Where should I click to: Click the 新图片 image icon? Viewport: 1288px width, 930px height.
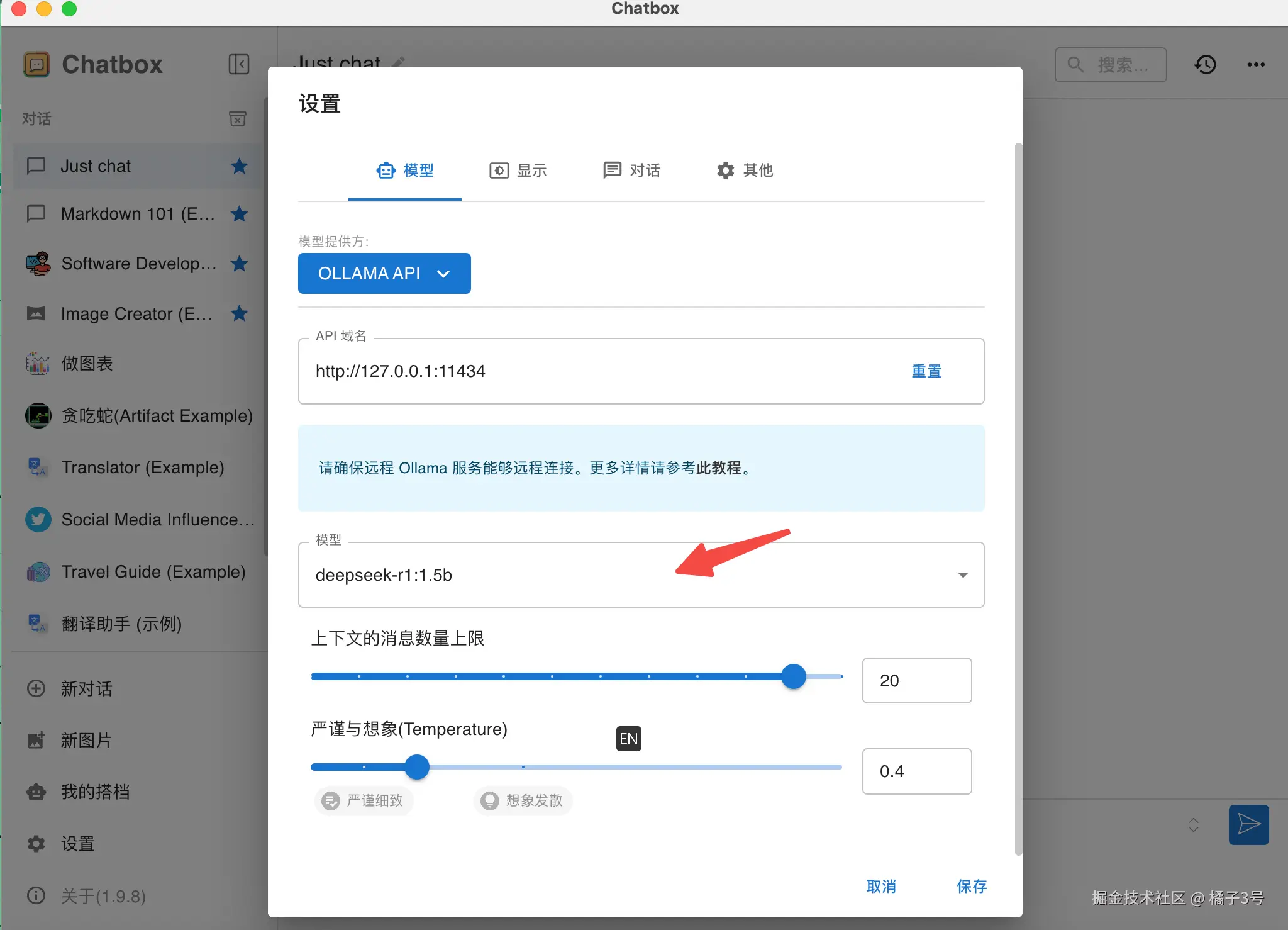point(36,740)
